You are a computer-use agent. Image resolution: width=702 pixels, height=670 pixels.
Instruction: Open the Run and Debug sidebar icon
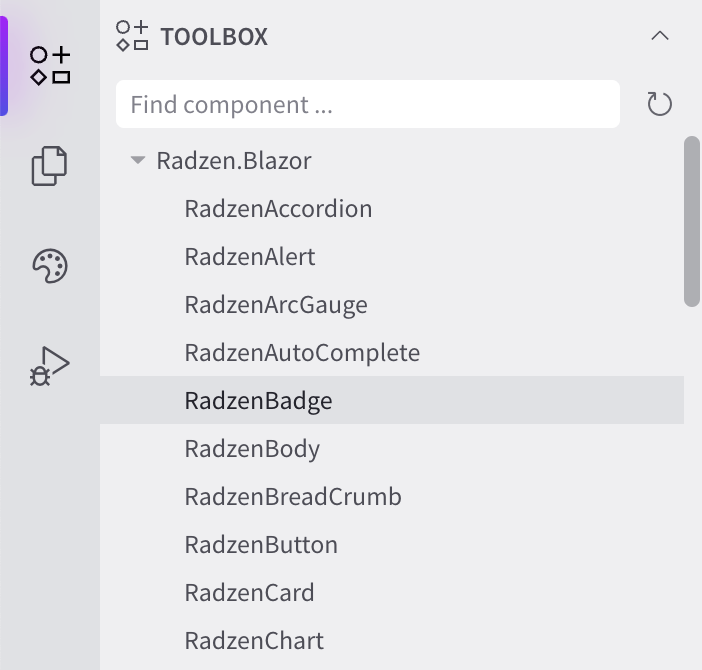point(49,366)
